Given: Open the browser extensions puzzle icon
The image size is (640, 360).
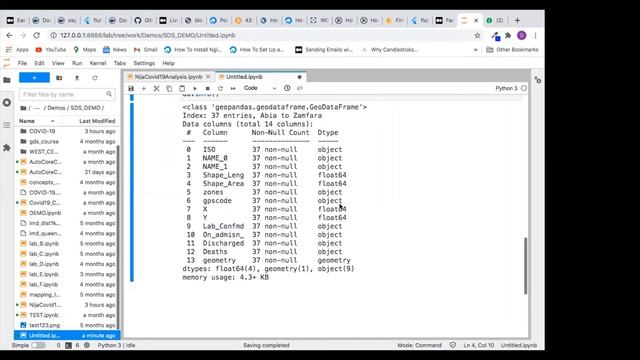Looking at the screenshot, I should (x=508, y=36).
